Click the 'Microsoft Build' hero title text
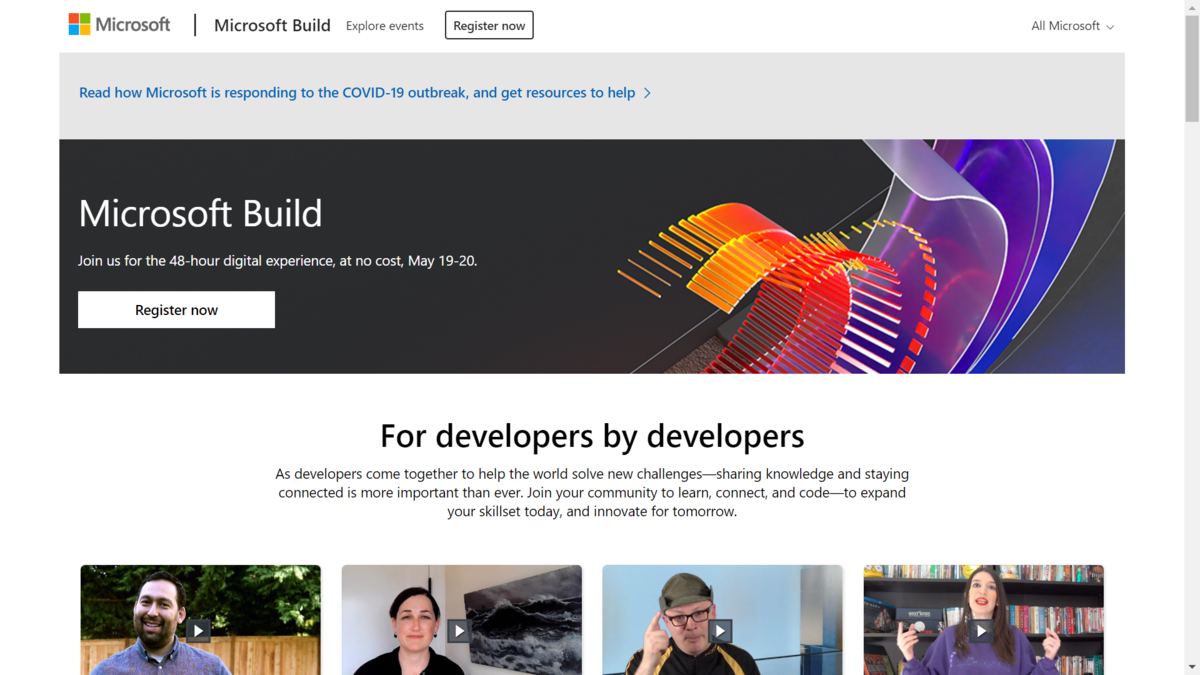This screenshot has width=1200, height=675. tap(200, 214)
